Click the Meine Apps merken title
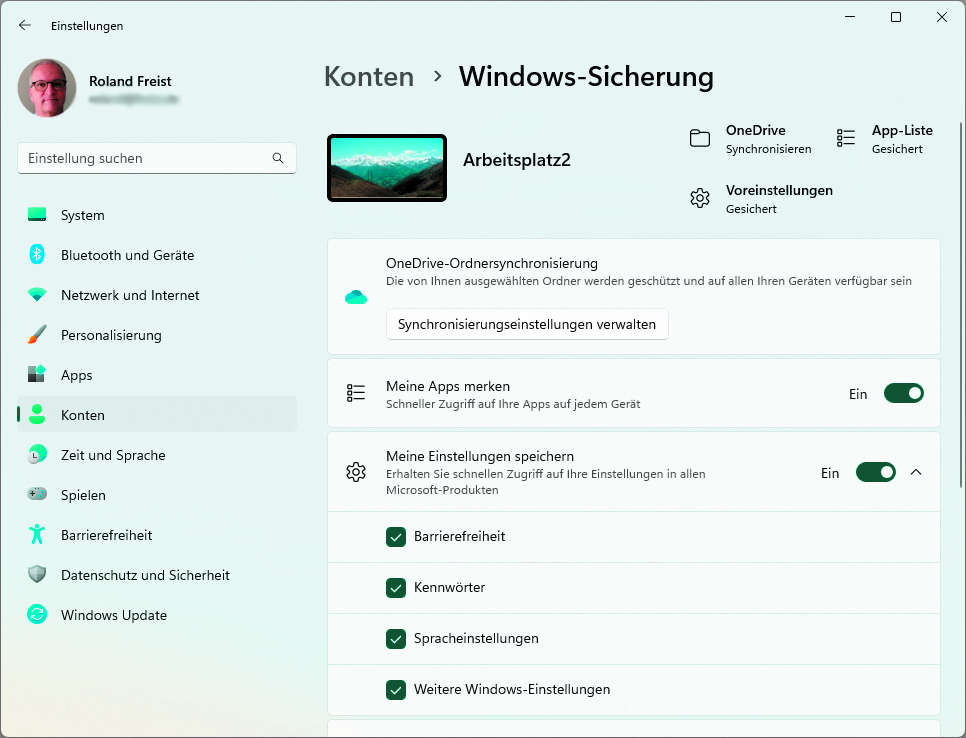 click(x=448, y=386)
